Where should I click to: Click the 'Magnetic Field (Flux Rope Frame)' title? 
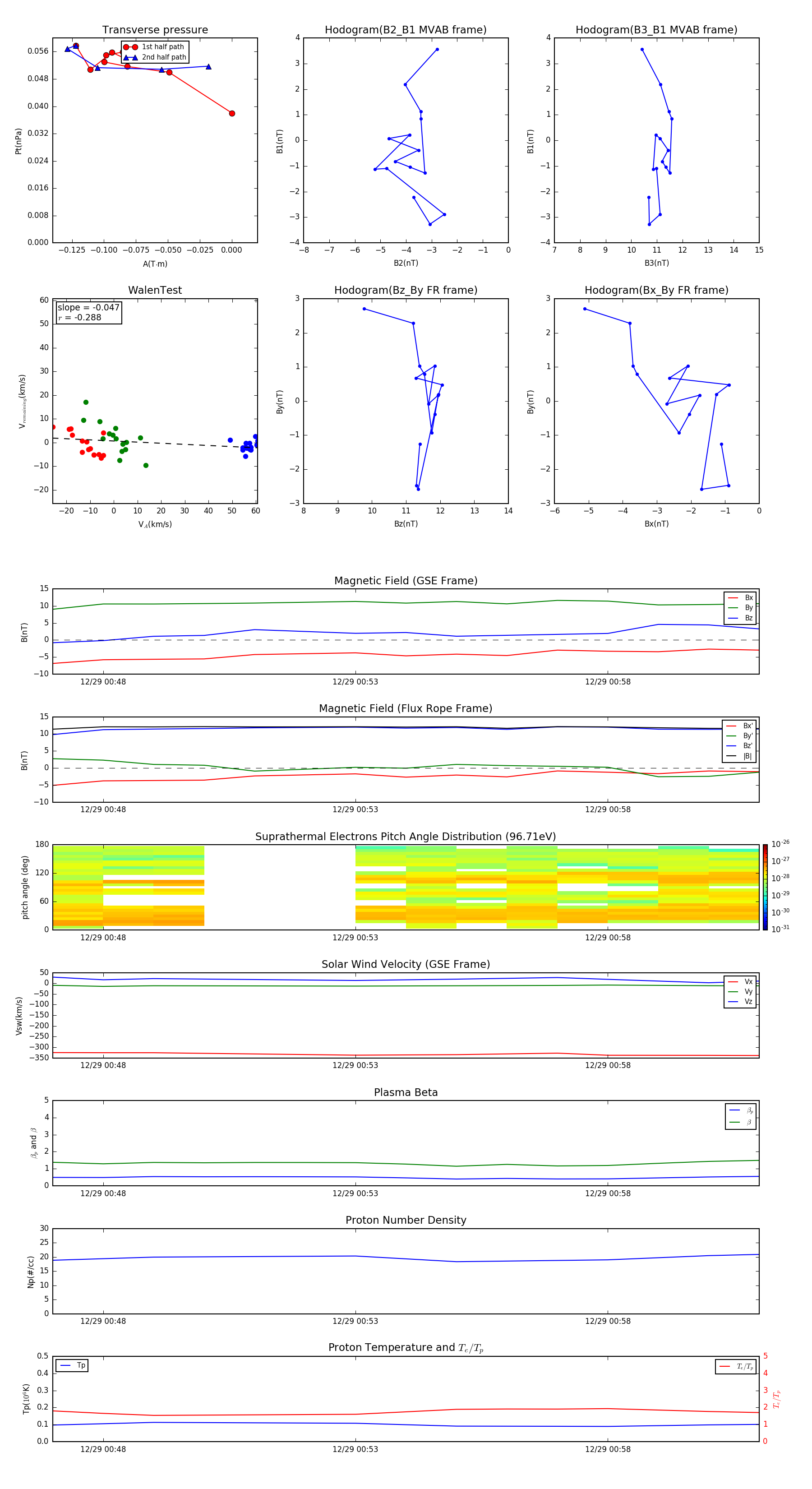[406, 709]
